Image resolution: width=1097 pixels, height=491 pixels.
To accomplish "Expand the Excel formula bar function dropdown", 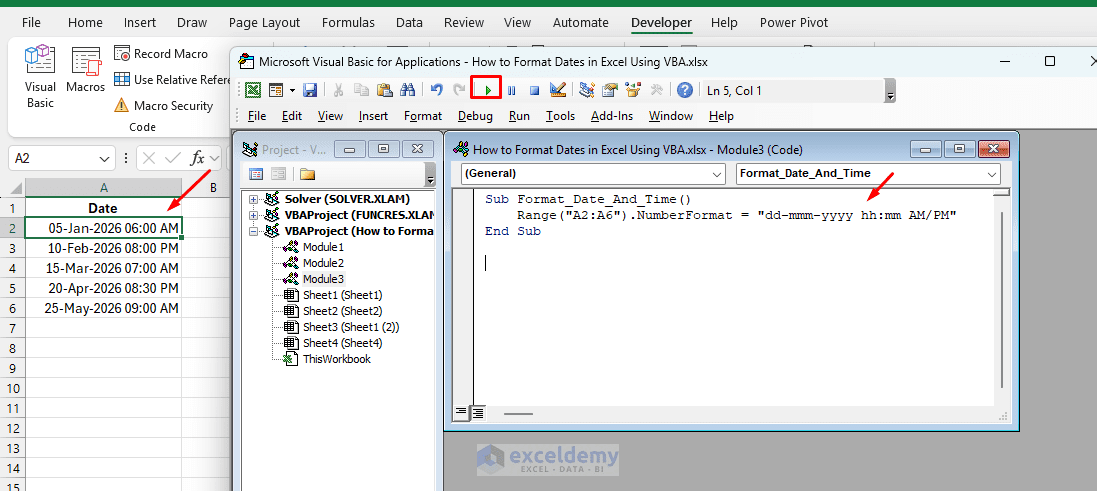I will (x=213, y=159).
